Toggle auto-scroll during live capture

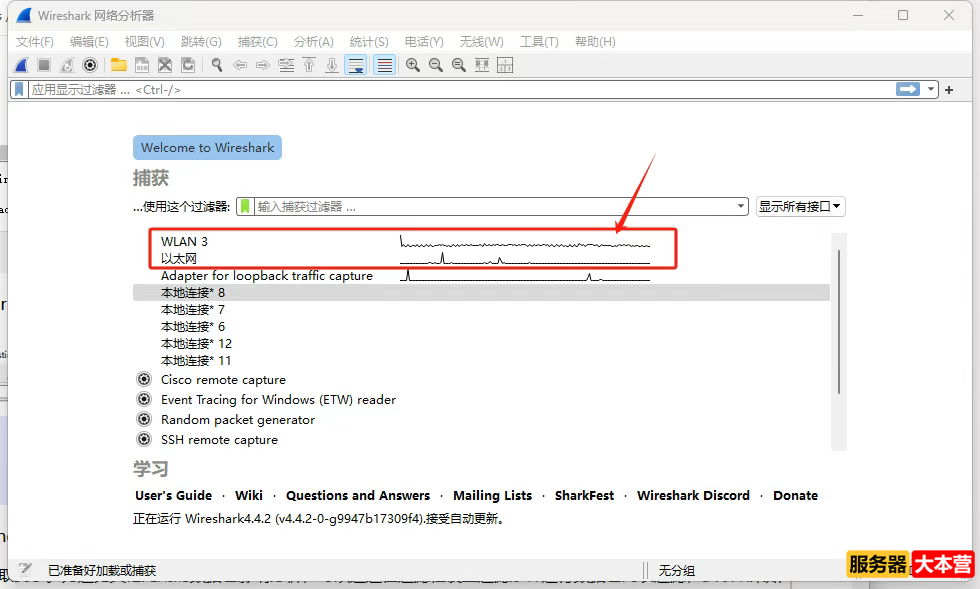355,65
